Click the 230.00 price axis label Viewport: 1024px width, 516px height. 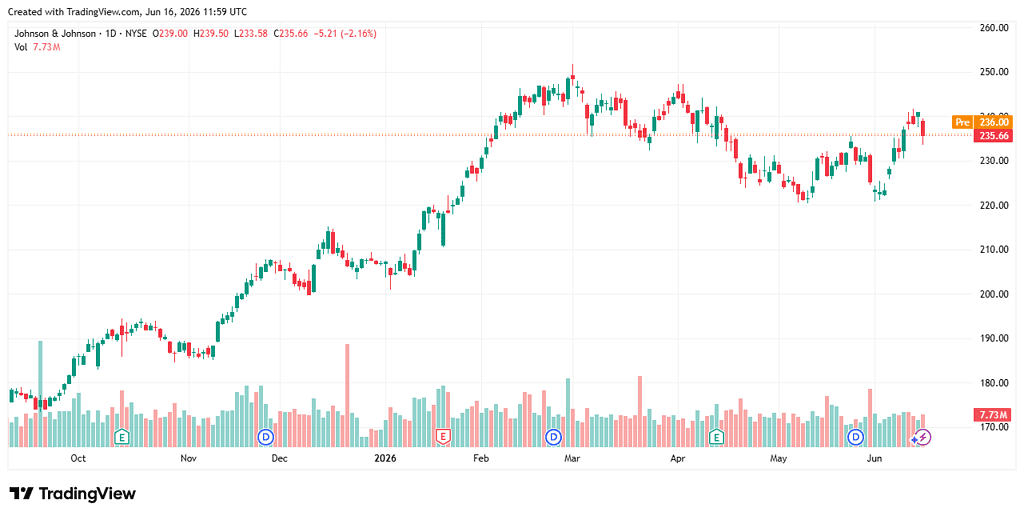coord(995,161)
